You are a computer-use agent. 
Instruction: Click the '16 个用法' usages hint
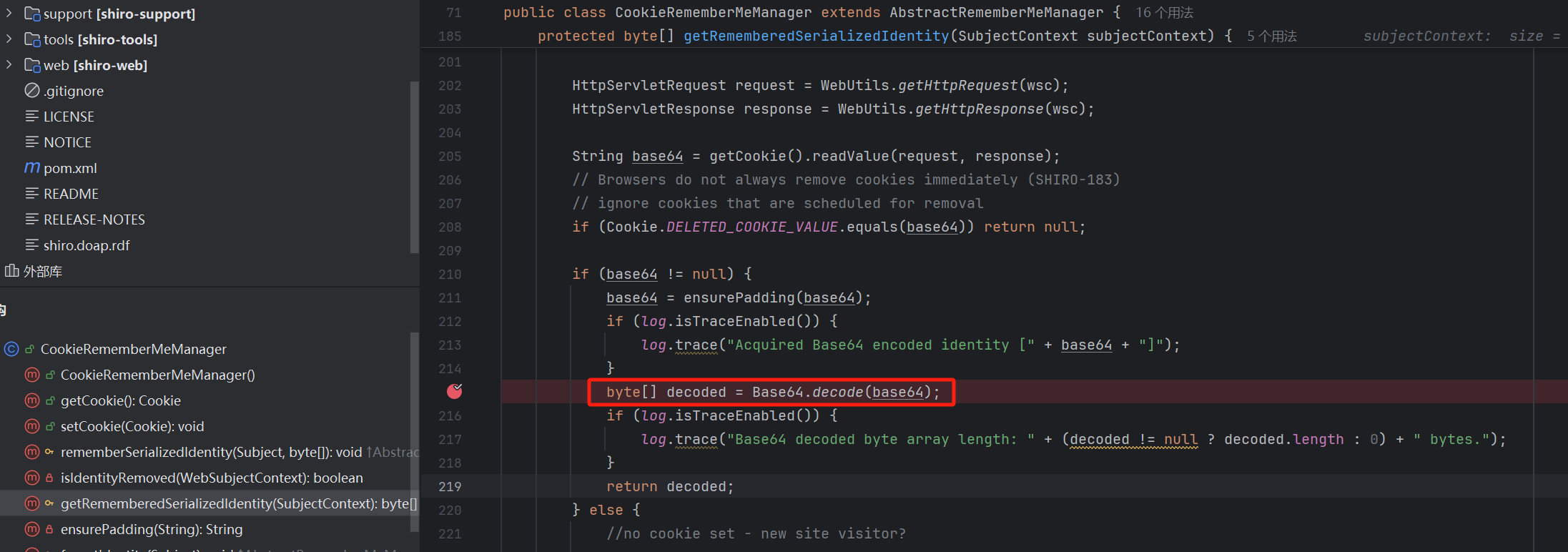click(1164, 13)
